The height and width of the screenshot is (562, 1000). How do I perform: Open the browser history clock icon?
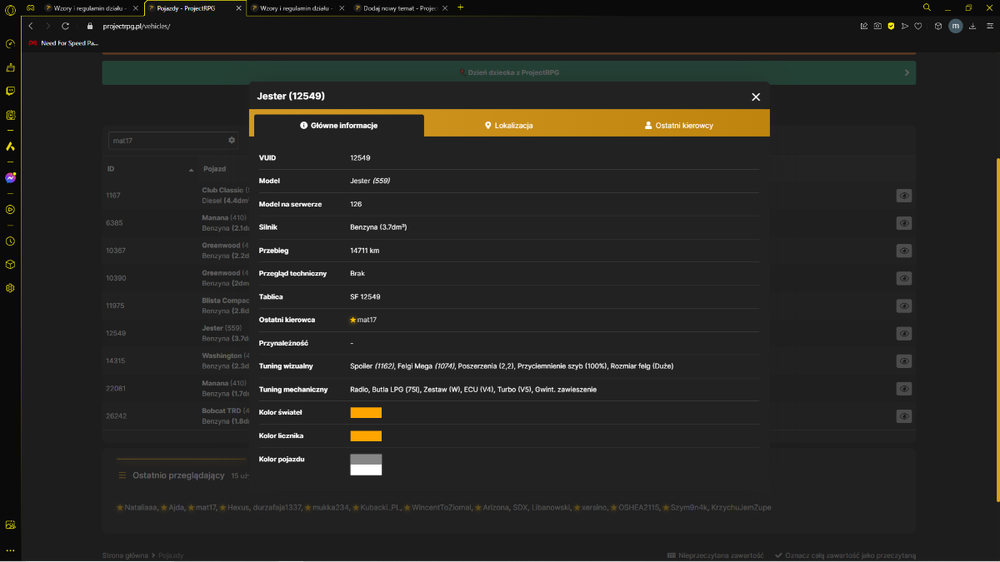pos(10,241)
